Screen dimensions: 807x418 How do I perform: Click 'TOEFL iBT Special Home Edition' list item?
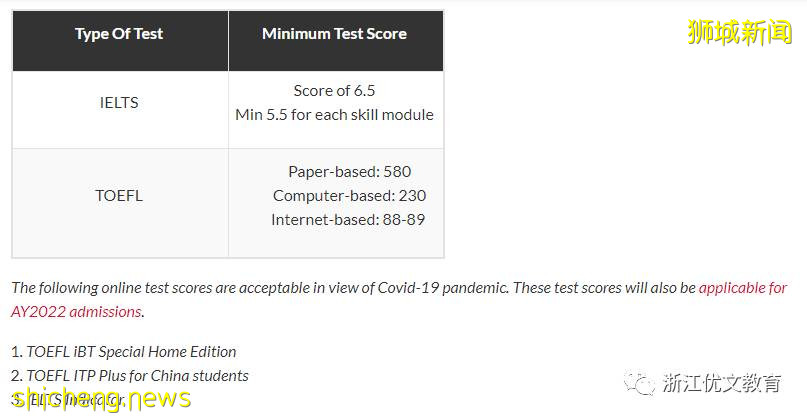[131, 352]
